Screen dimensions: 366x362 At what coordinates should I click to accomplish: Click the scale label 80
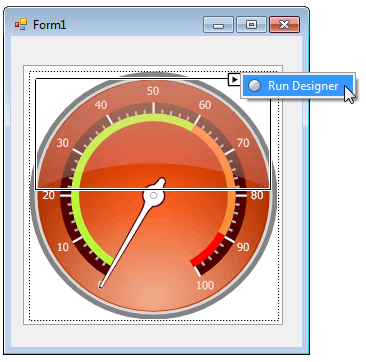(257, 195)
